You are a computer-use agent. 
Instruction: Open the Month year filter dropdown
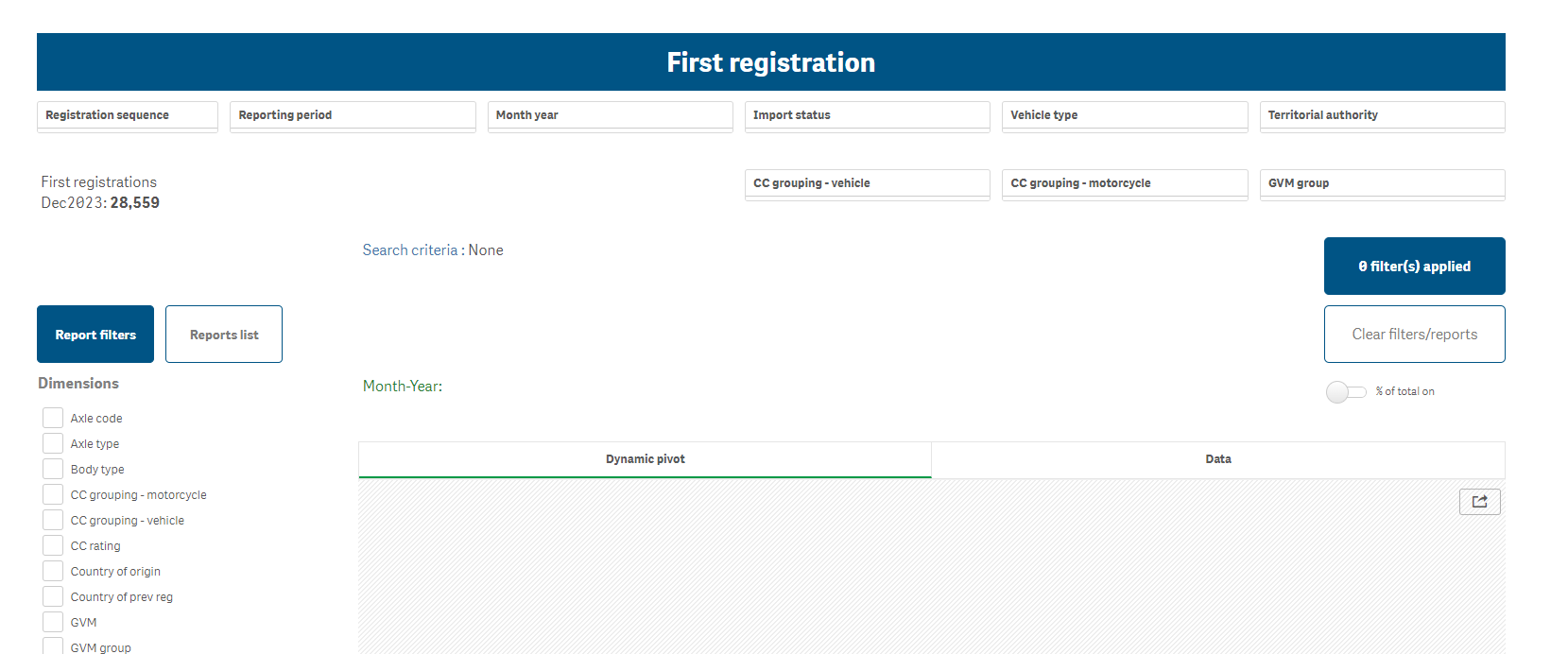(610, 115)
